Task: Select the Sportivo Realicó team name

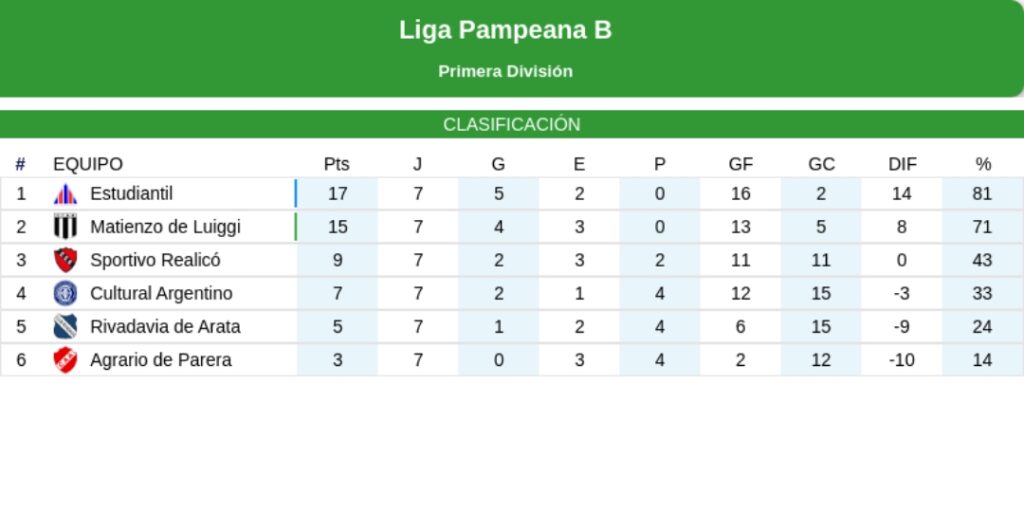Action: point(155,260)
